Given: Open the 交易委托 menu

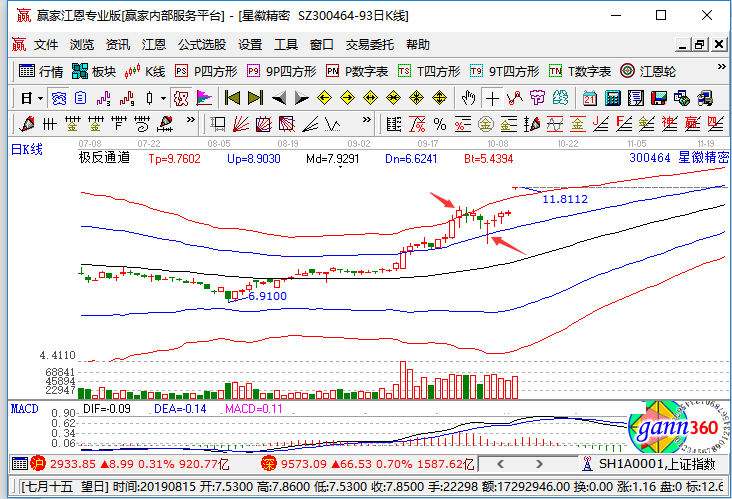Looking at the screenshot, I should (x=370, y=45).
